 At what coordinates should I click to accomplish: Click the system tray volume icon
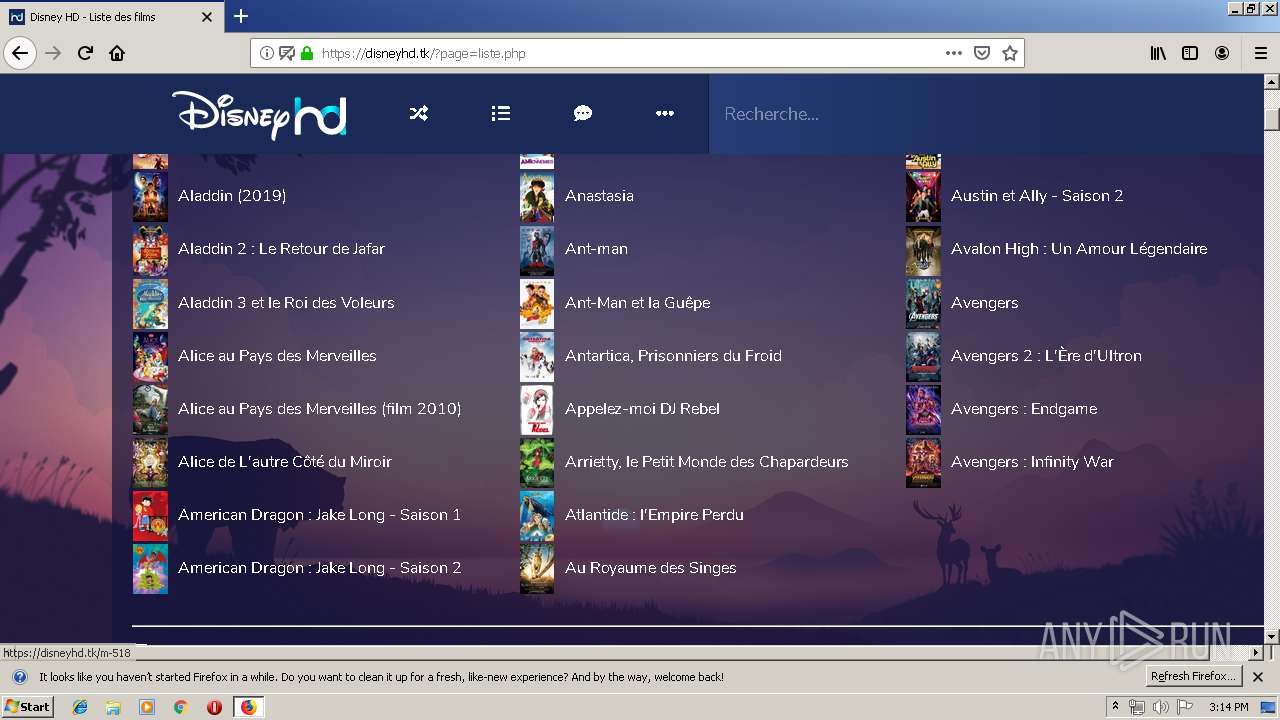tap(1160, 707)
